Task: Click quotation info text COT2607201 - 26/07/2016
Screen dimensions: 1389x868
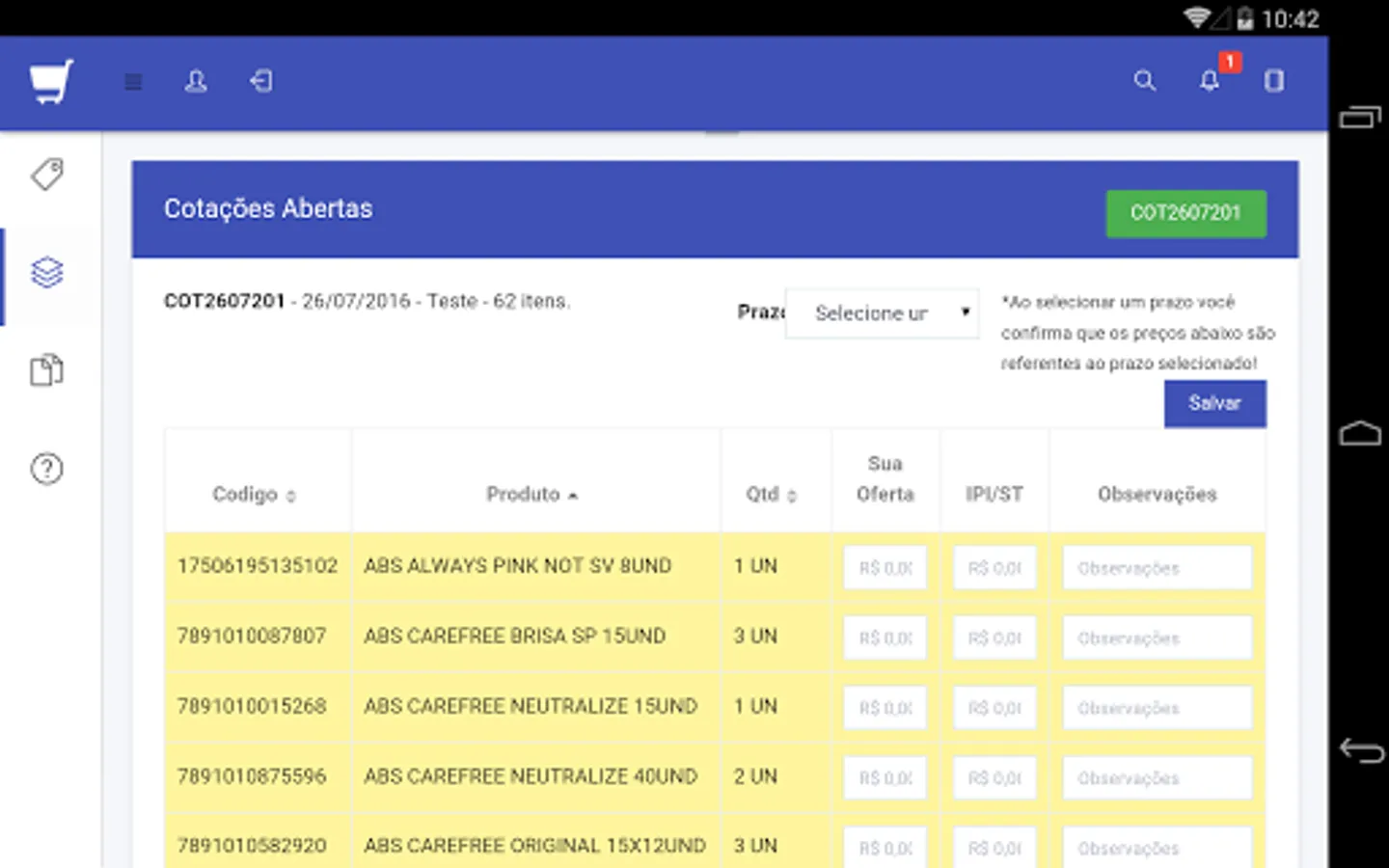Action: (x=367, y=301)
